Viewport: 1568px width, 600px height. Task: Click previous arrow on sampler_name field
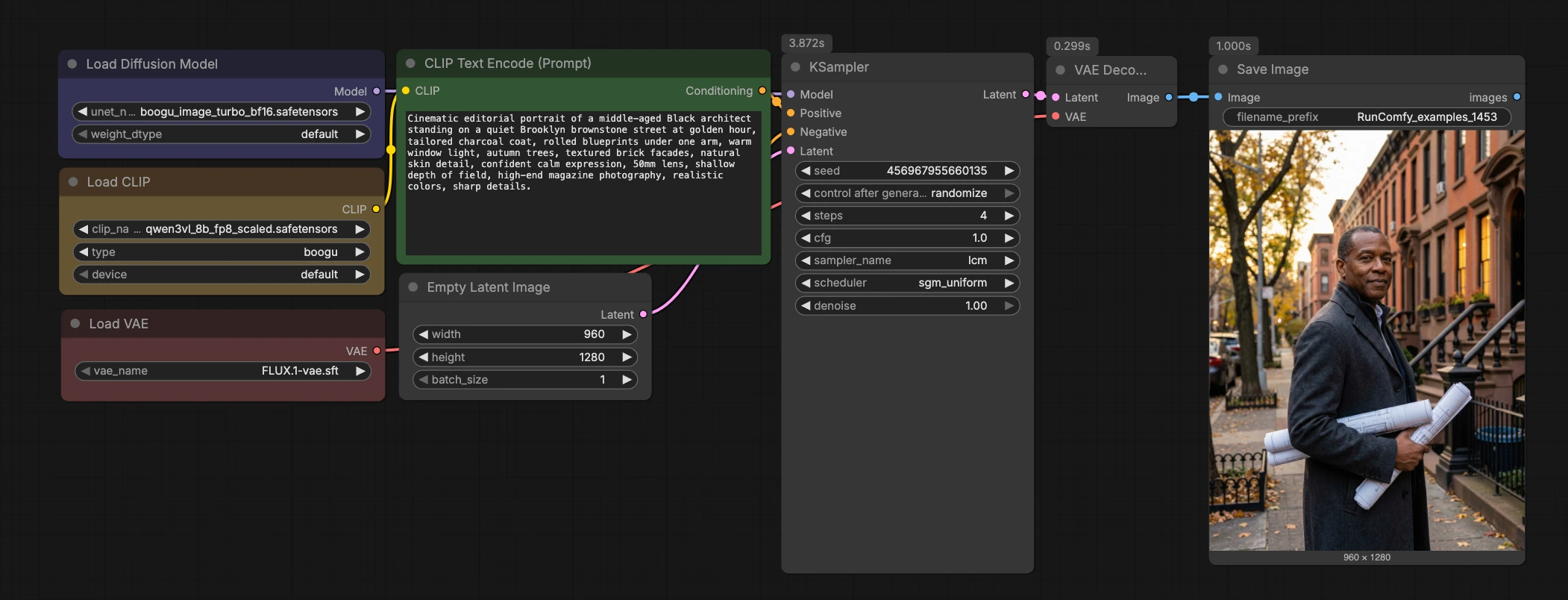(806, 260)
